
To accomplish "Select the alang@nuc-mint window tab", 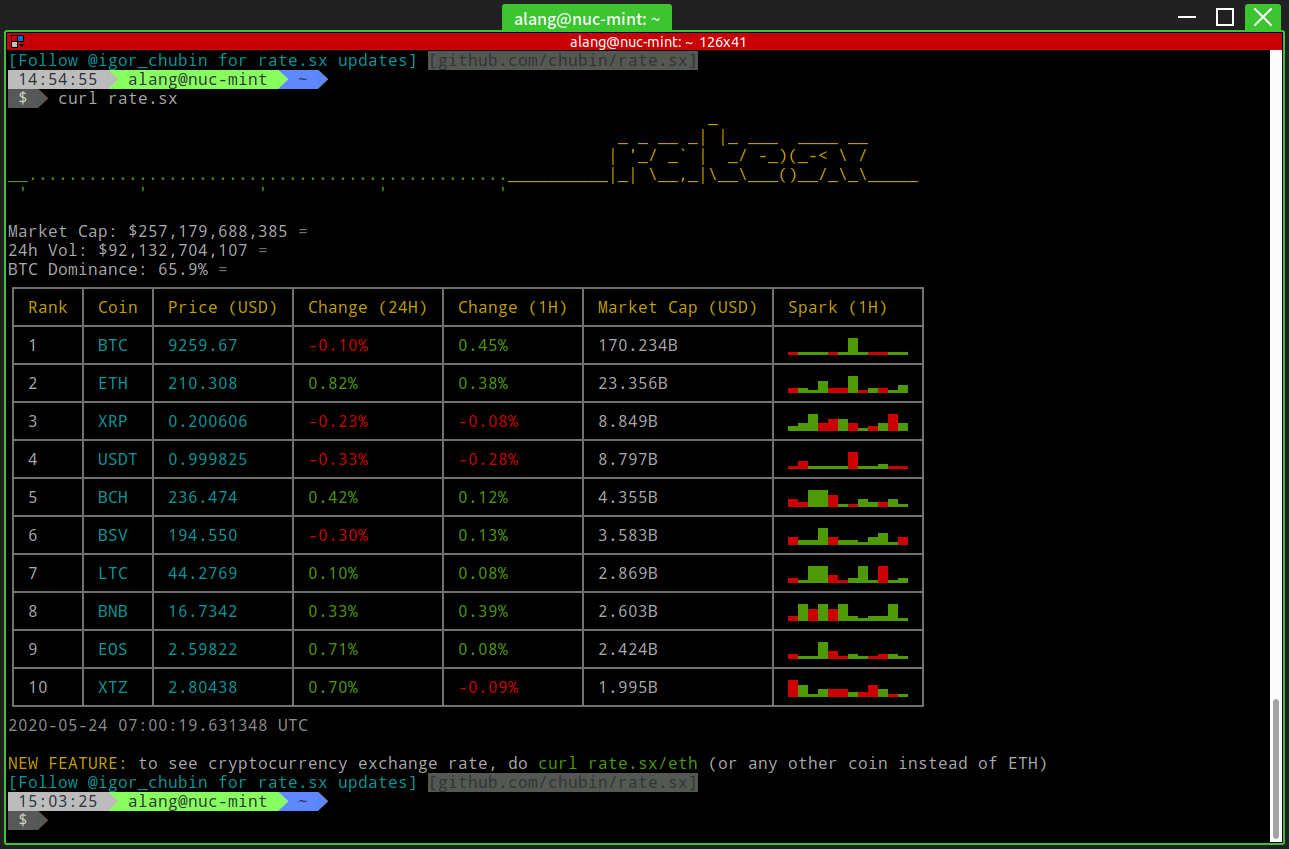I will [587, 18].
